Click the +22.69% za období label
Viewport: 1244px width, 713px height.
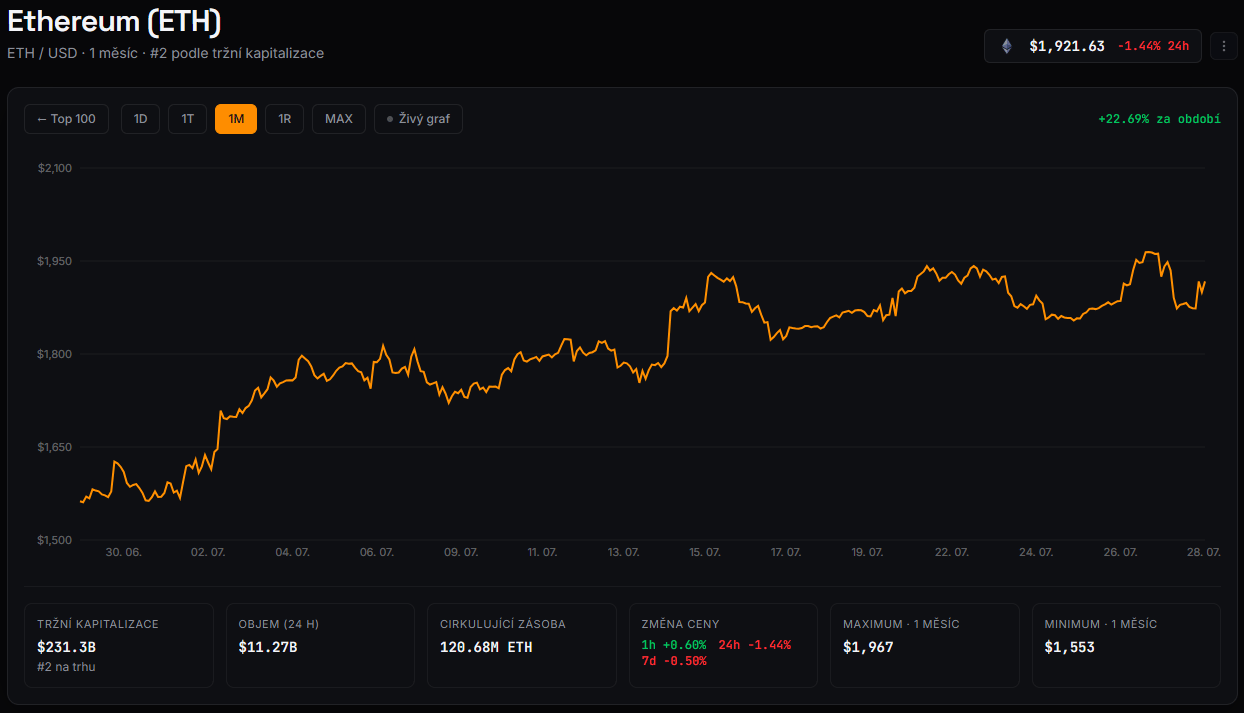tap(1159, 119)
